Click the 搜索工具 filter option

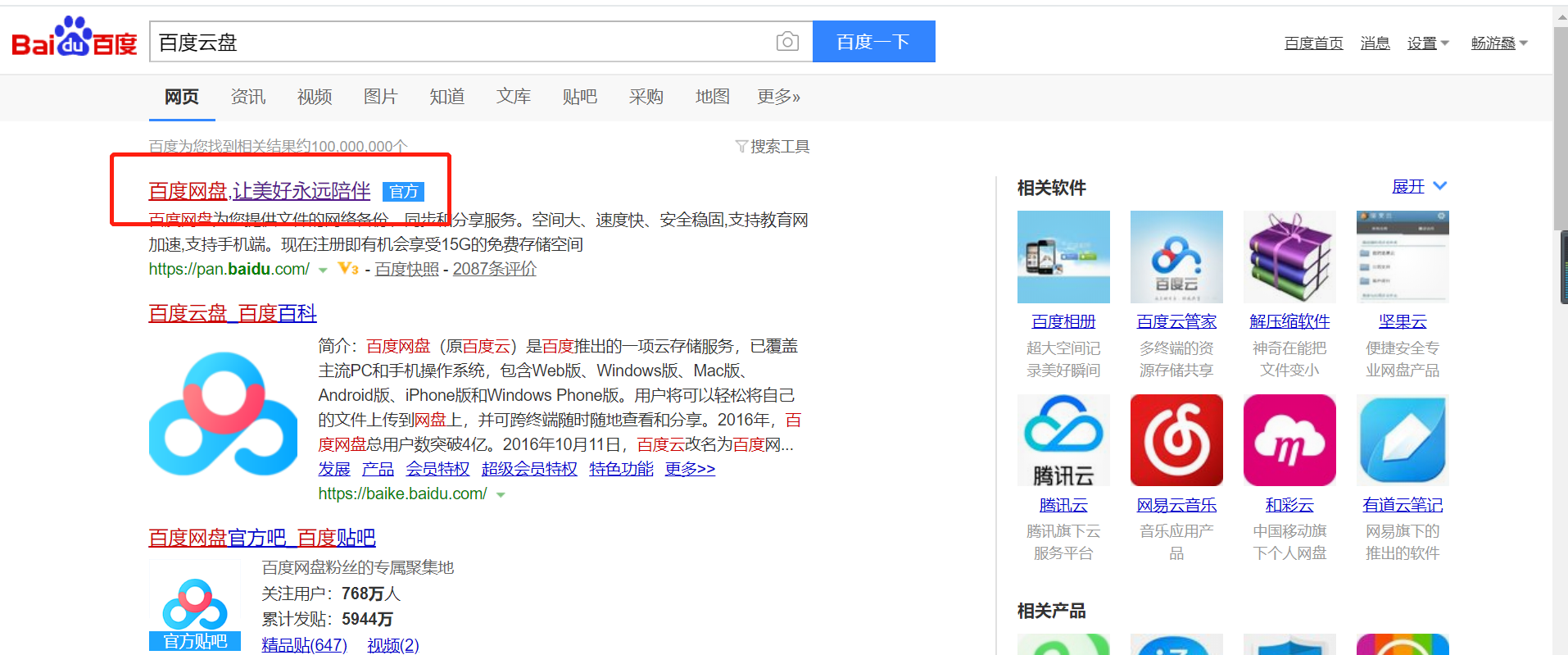772,147
